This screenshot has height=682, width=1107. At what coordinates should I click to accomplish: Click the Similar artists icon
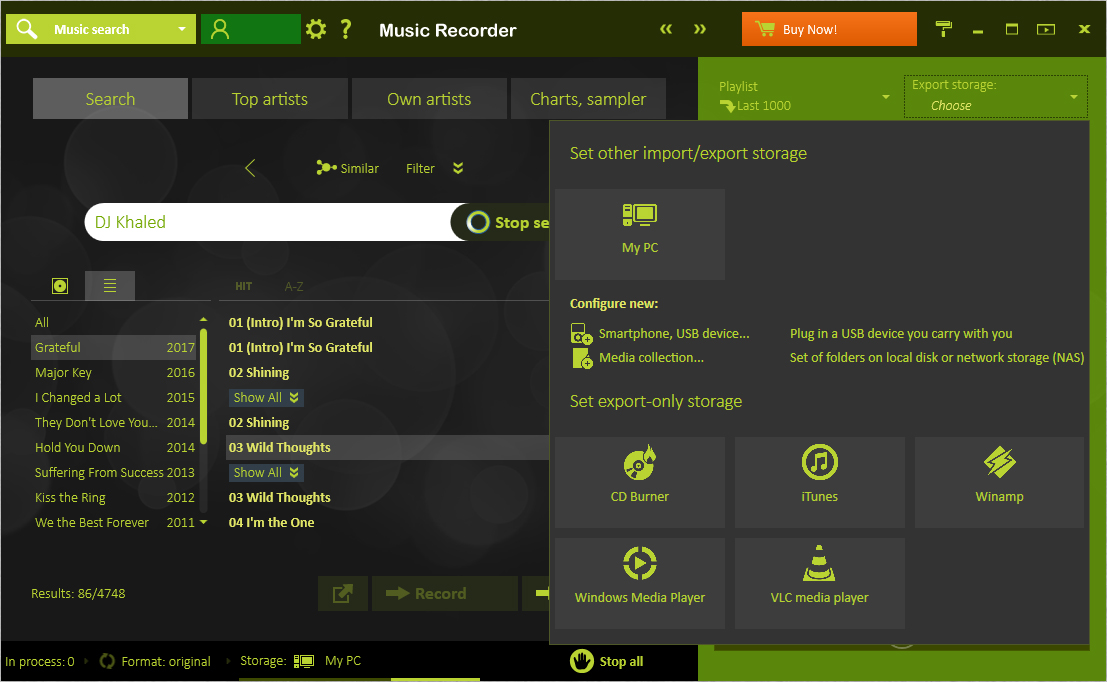click(x=325, y=168)
